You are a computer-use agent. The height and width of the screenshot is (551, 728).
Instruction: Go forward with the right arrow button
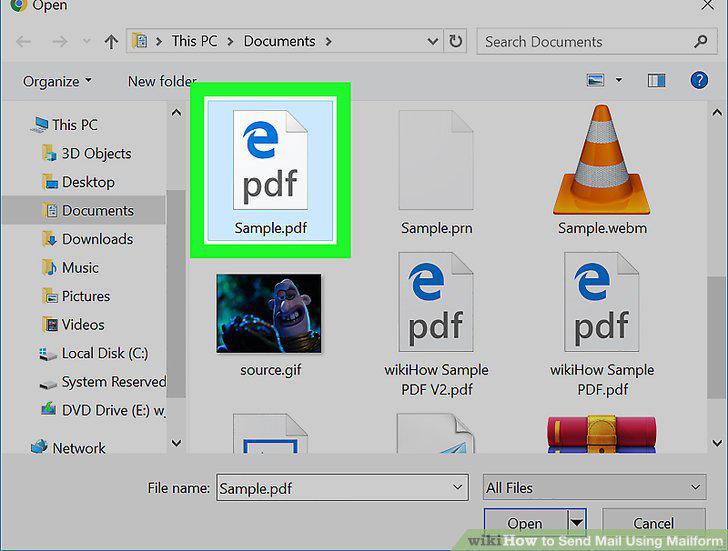pos(59,42)
